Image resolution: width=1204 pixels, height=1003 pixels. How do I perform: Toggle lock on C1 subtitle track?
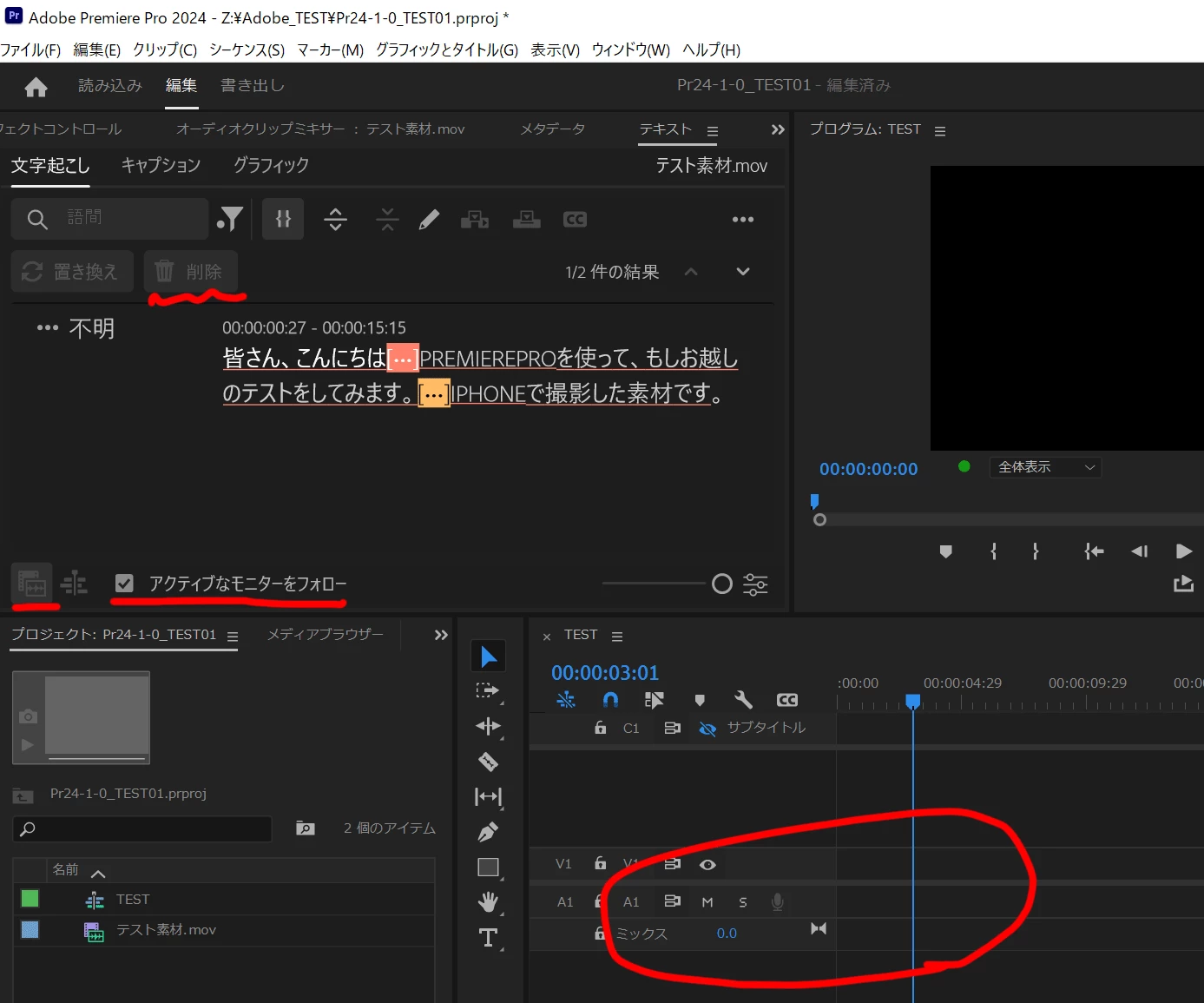pos(600,728)
